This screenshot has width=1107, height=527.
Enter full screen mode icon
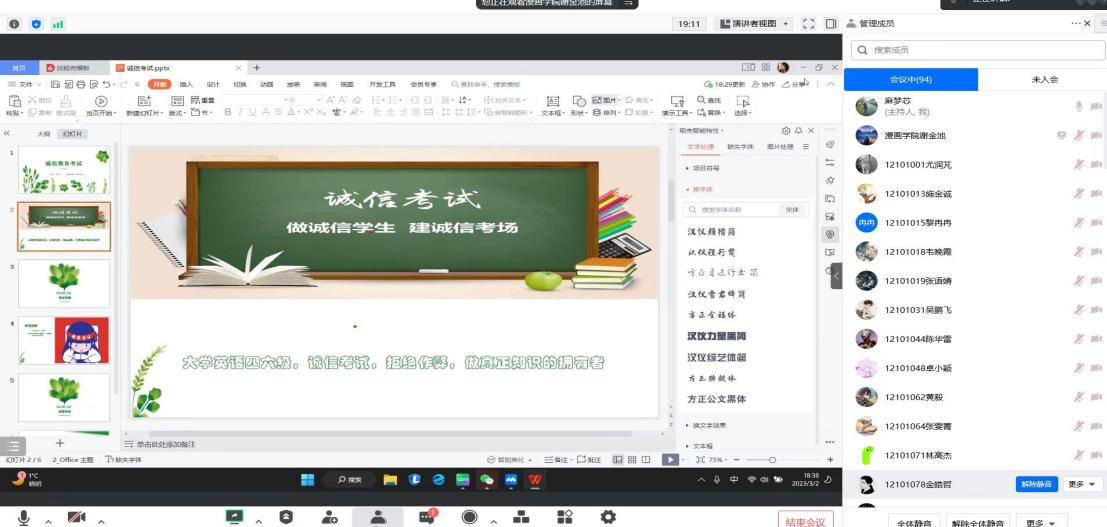808,23
